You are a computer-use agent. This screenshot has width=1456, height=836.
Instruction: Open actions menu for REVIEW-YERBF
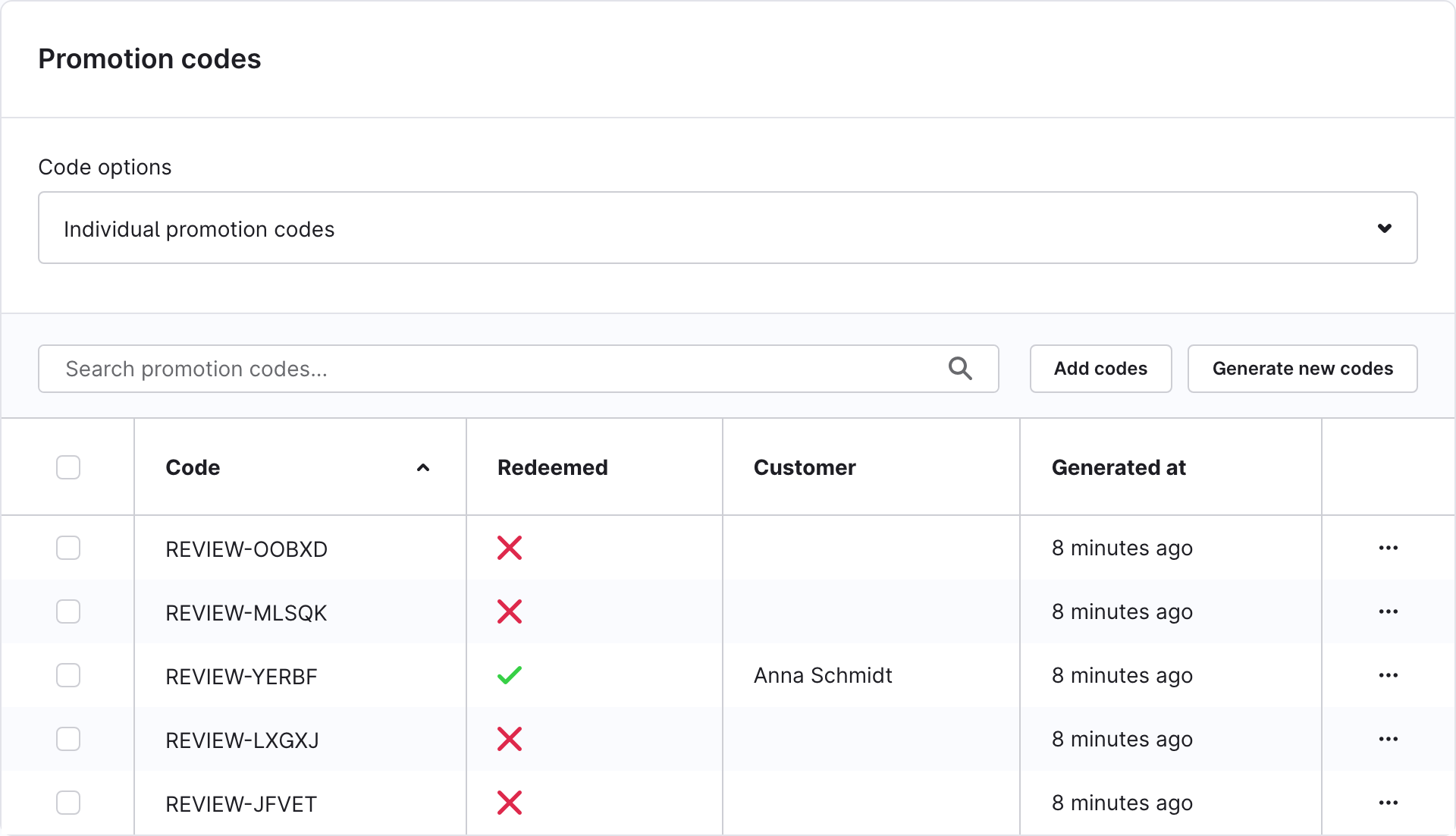(x=1389, y=675)
